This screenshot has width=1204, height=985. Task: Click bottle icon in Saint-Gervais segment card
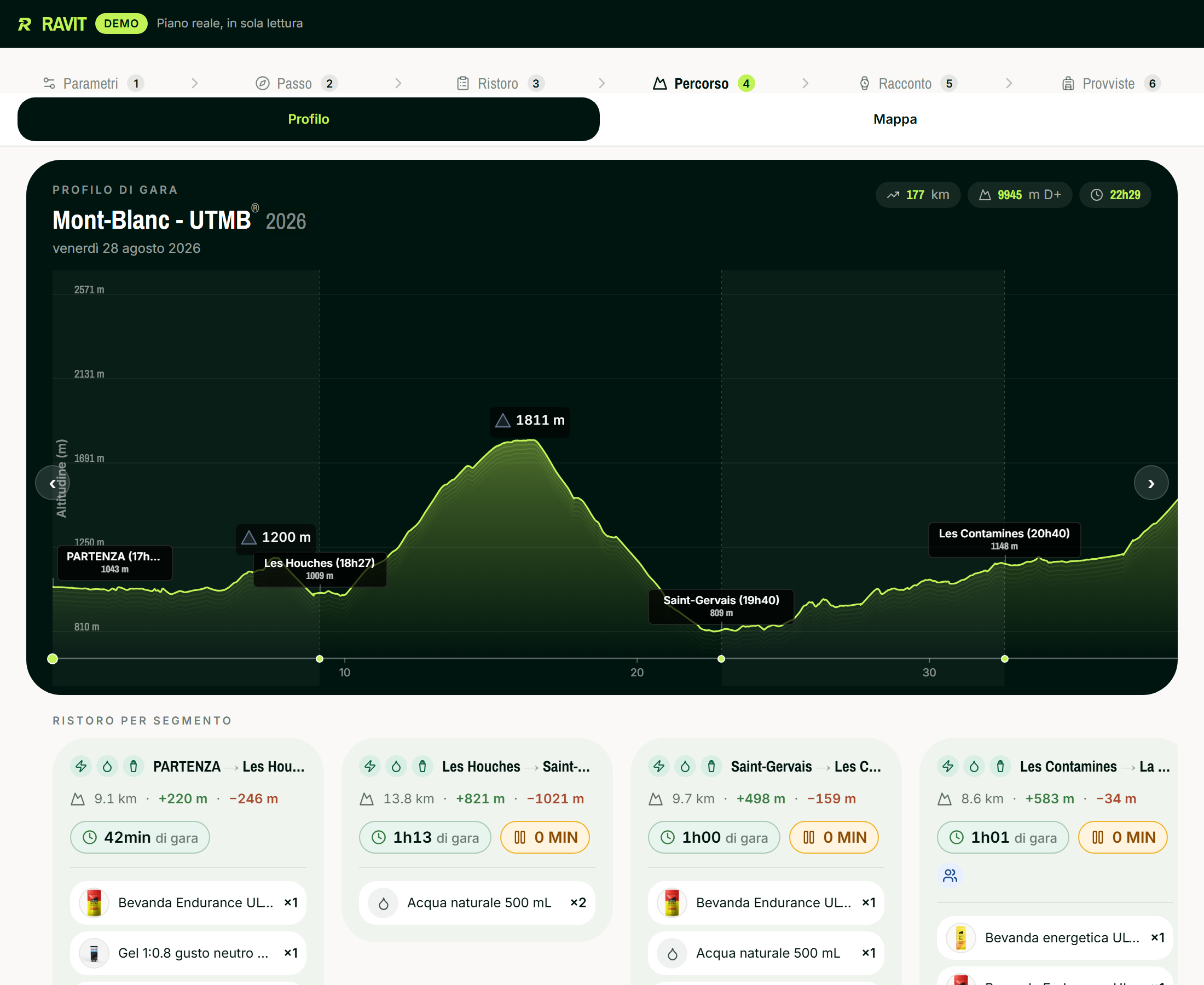tap(711, 767)
